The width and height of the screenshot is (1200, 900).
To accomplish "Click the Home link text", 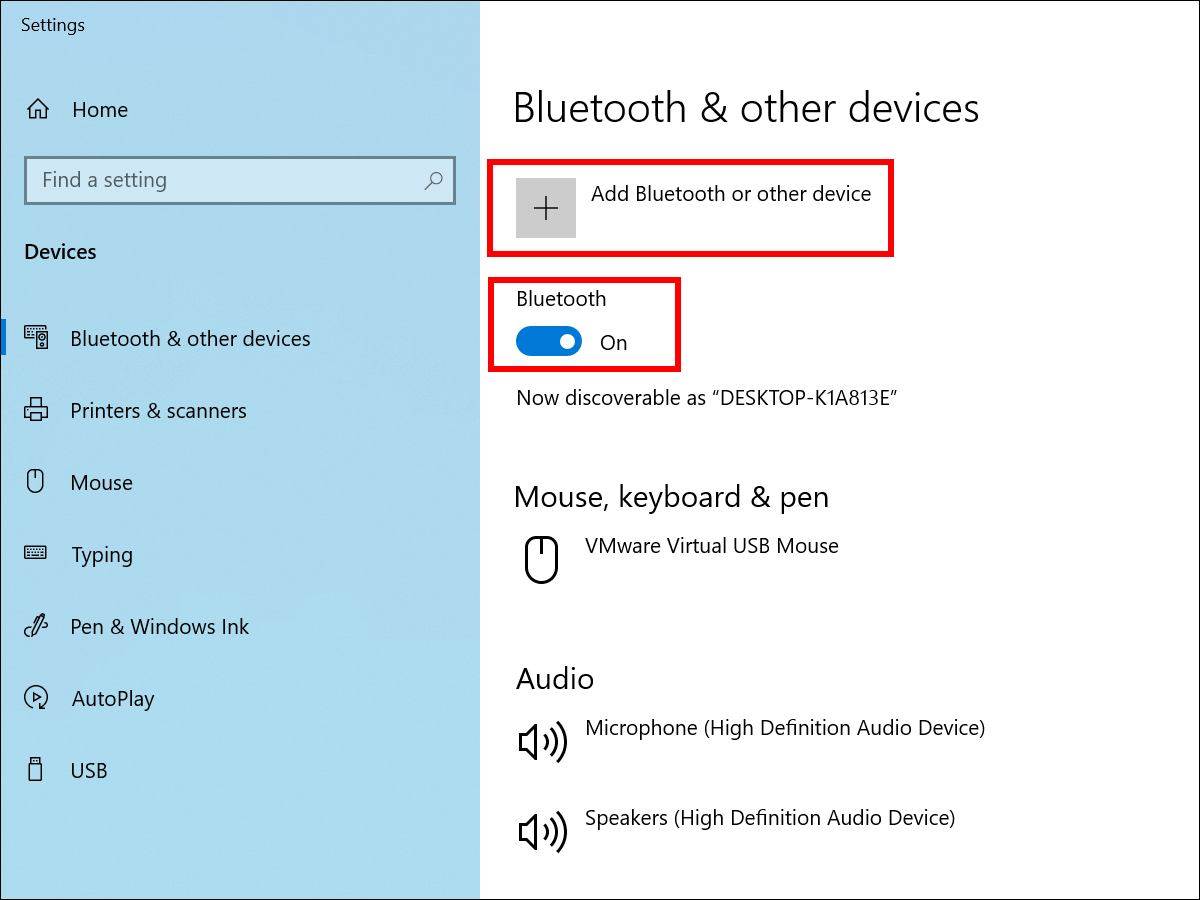I will (100, 110).
